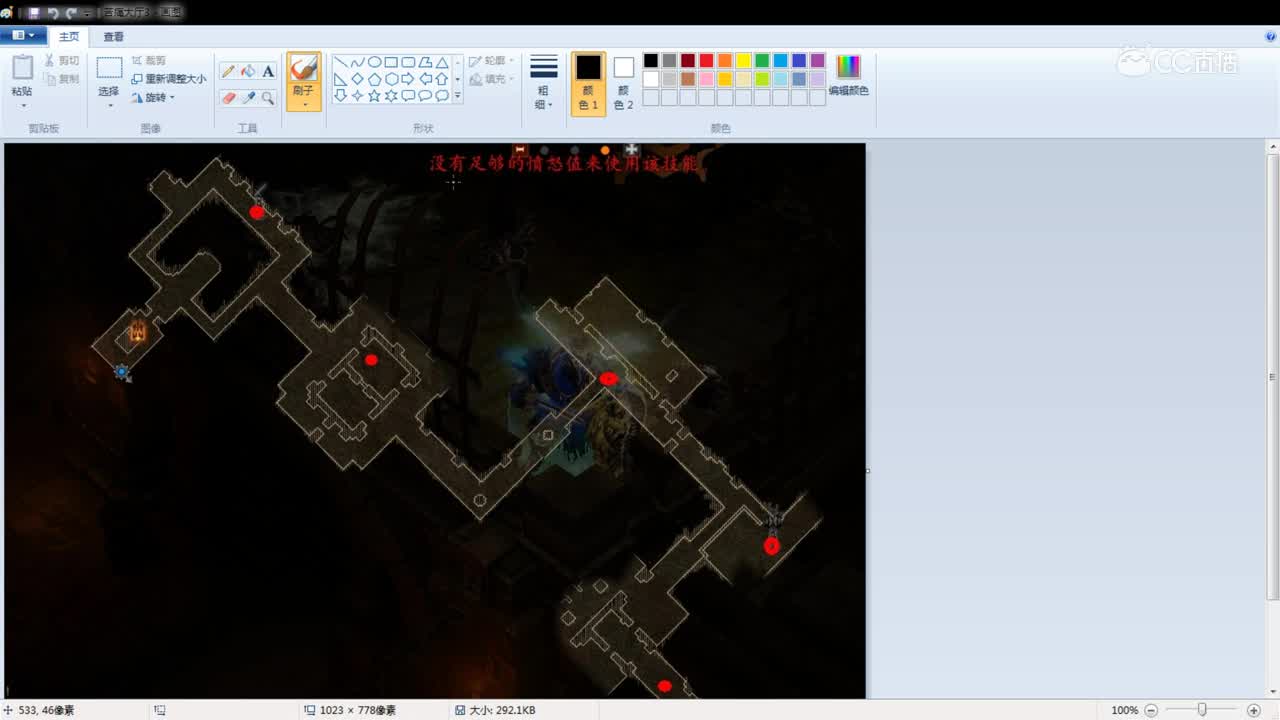1280x720 pixels.
Task: Click Save in the quick access toolbar
Action: 34,13
